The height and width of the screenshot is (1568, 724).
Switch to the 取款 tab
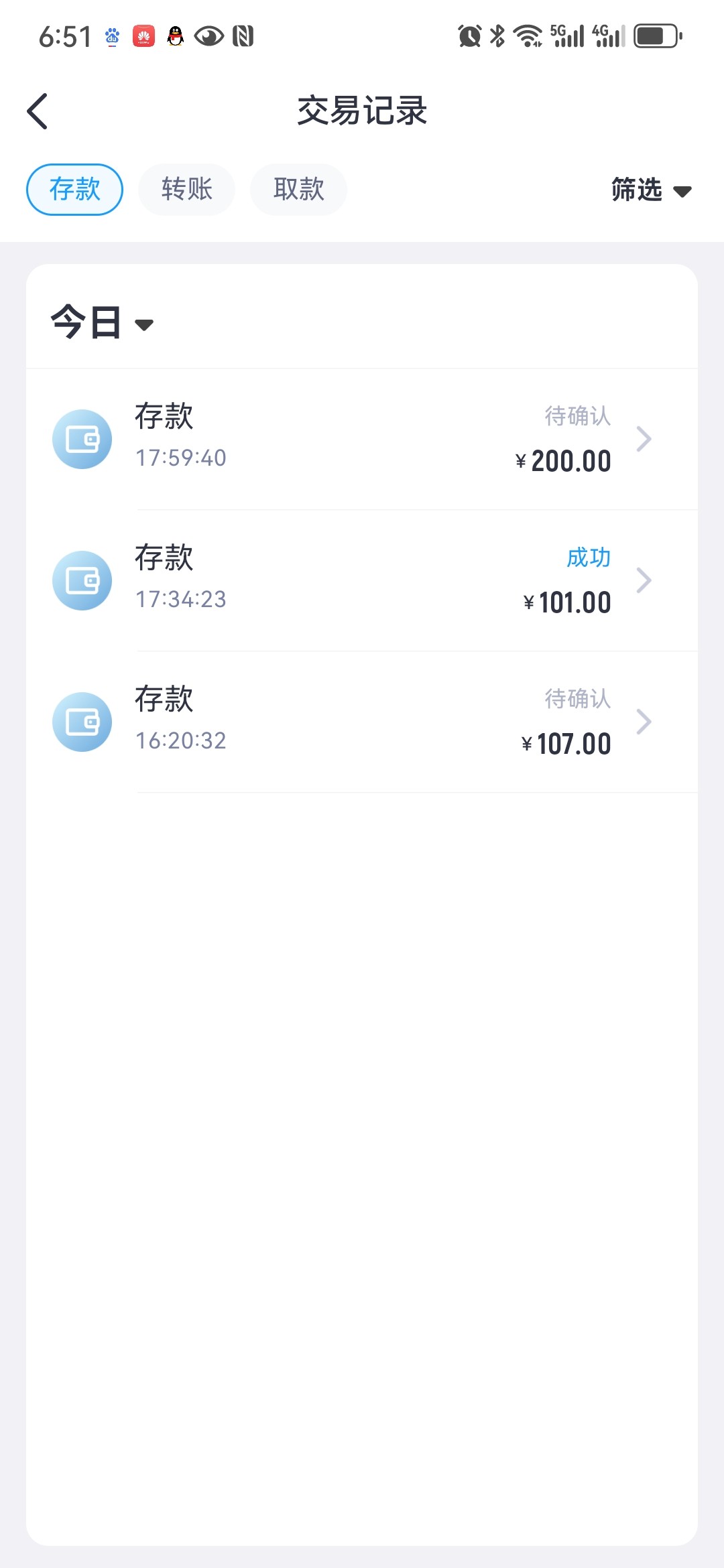298,190
